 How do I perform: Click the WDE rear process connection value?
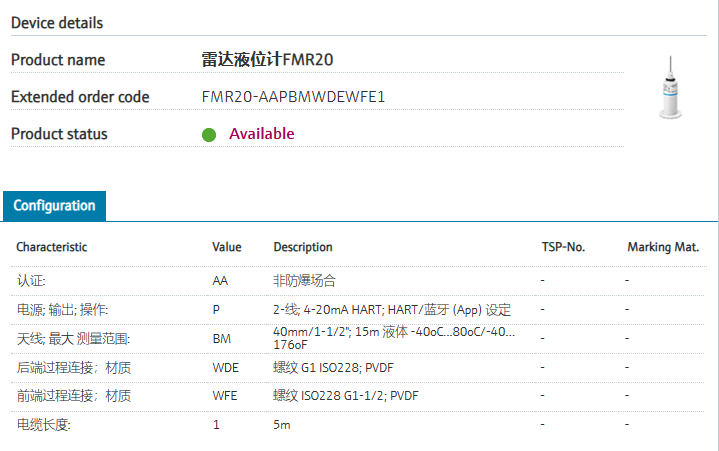point(225,368)
